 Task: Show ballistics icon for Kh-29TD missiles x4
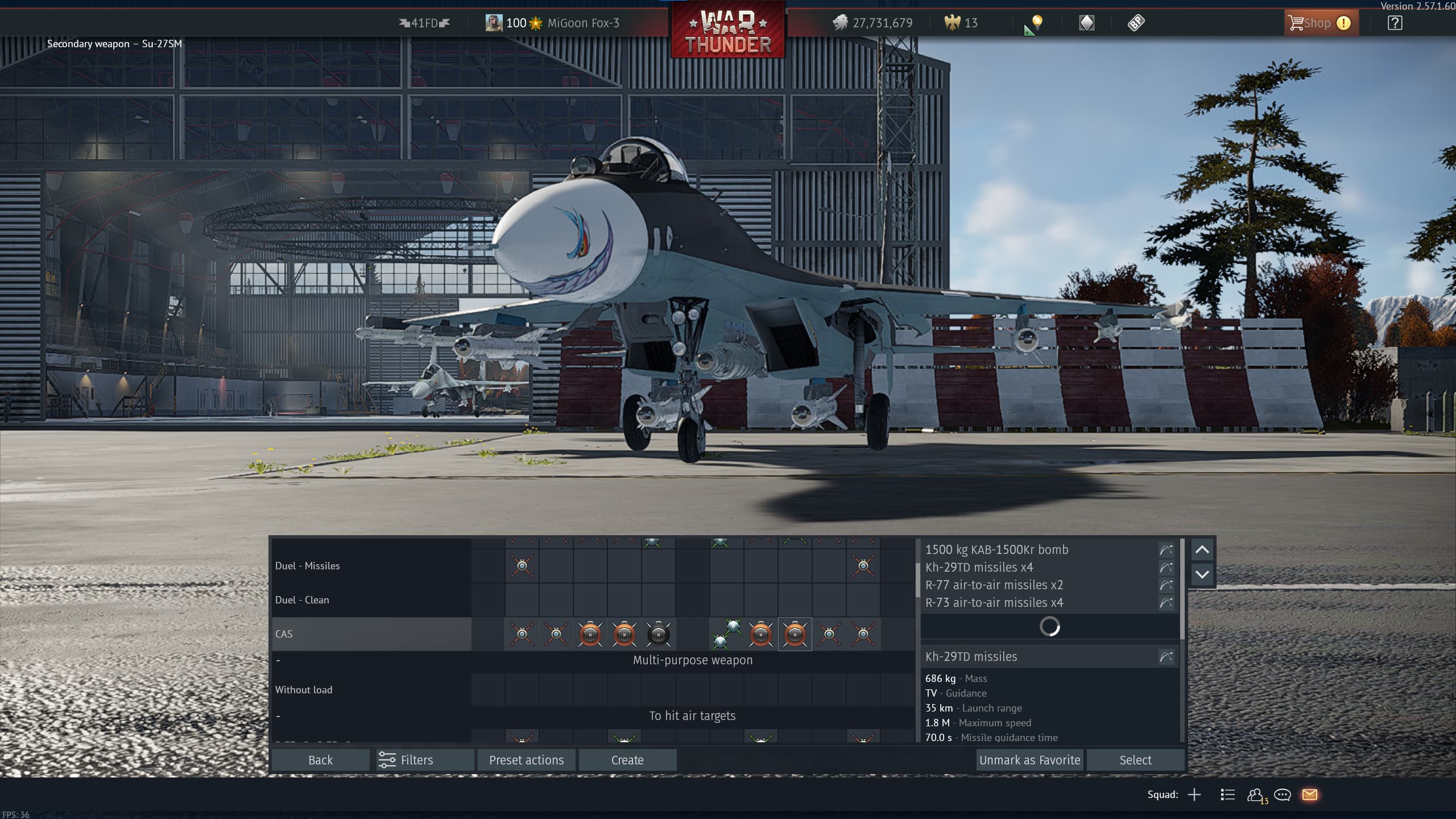1166,567
